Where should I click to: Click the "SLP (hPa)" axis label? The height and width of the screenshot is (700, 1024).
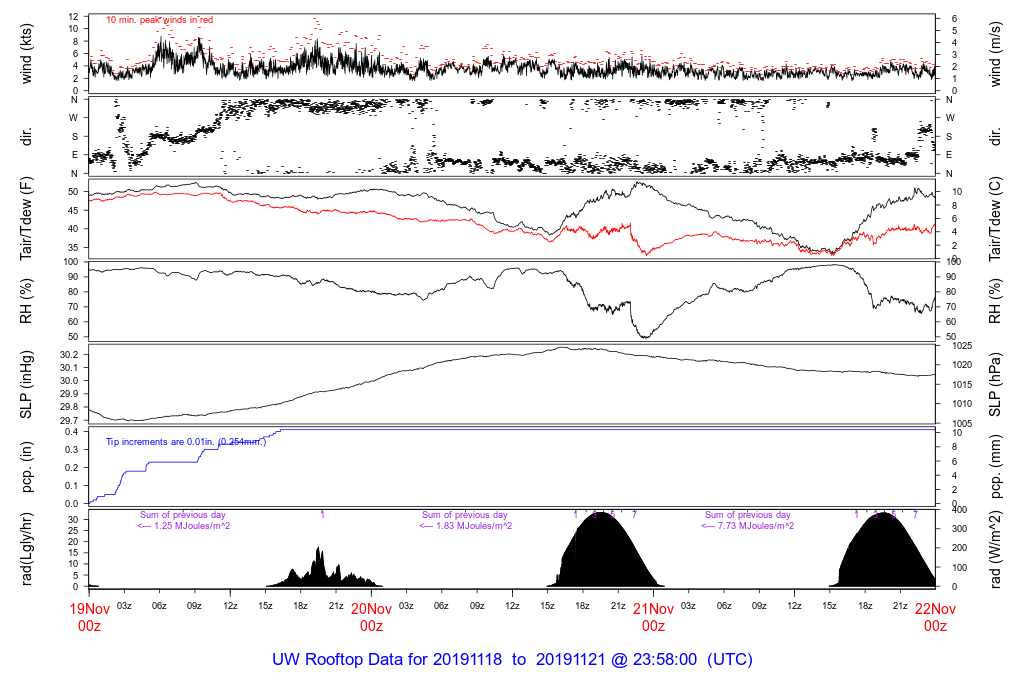[995, 385]
